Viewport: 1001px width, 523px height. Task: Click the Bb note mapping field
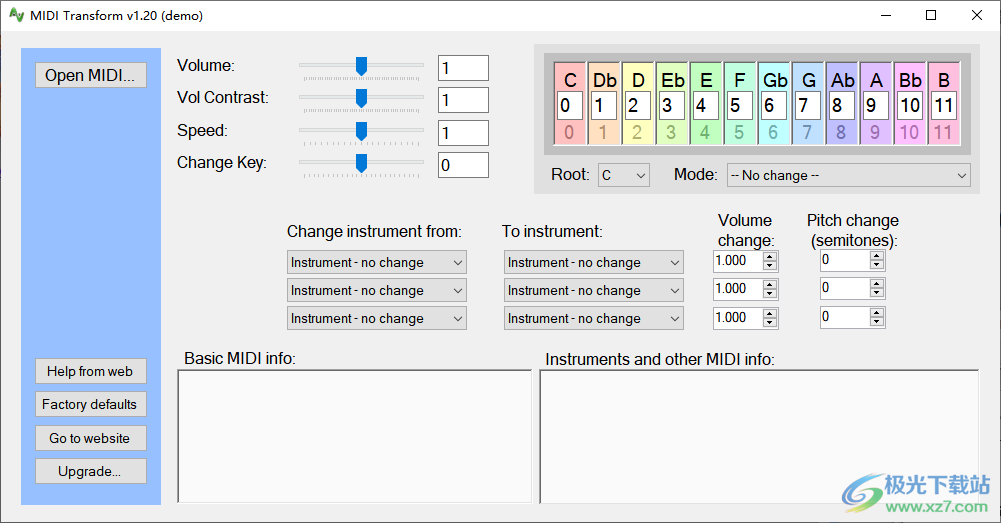click(910, 105)
